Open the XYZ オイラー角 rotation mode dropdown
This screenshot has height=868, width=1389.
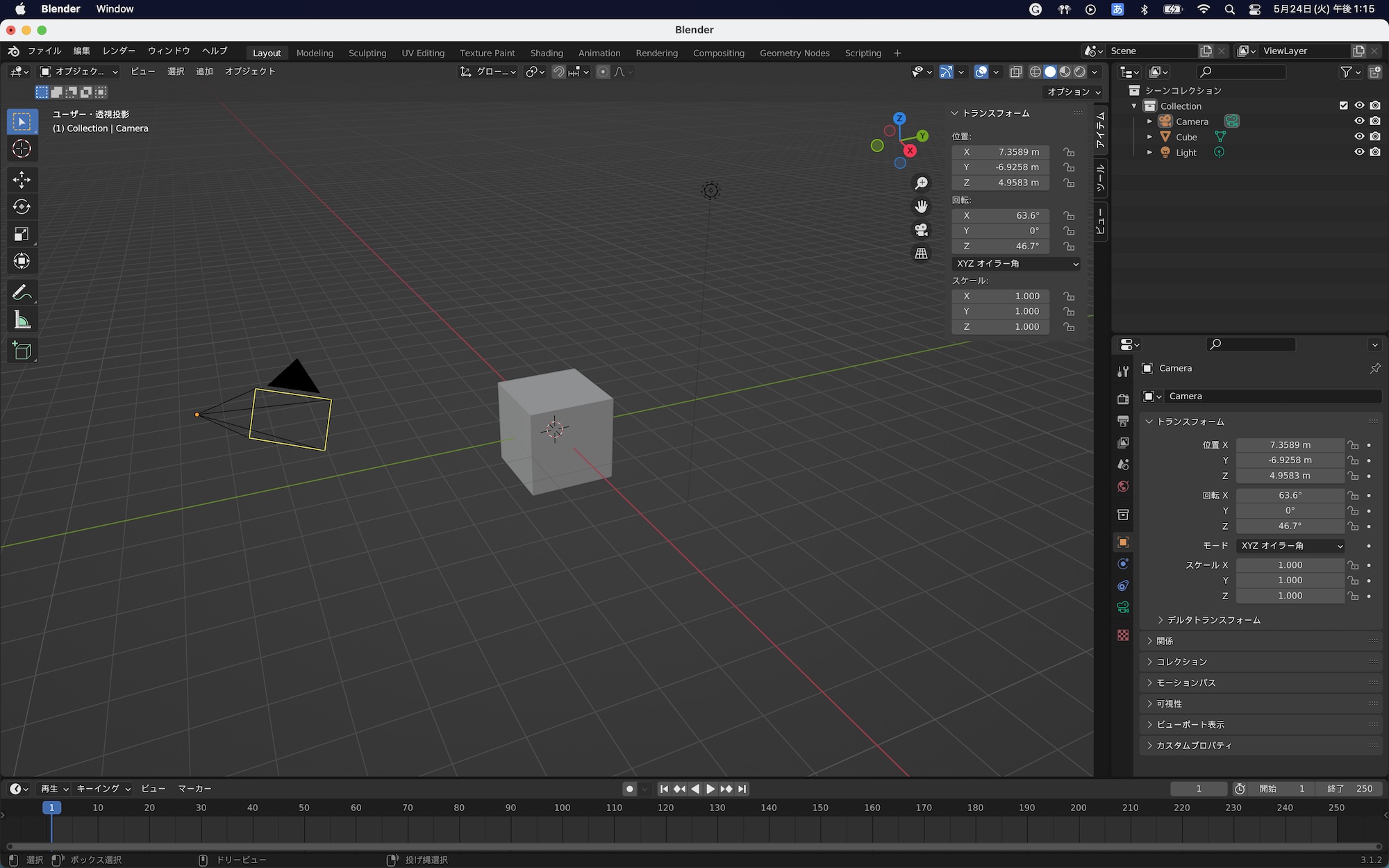click(1015, 263)
